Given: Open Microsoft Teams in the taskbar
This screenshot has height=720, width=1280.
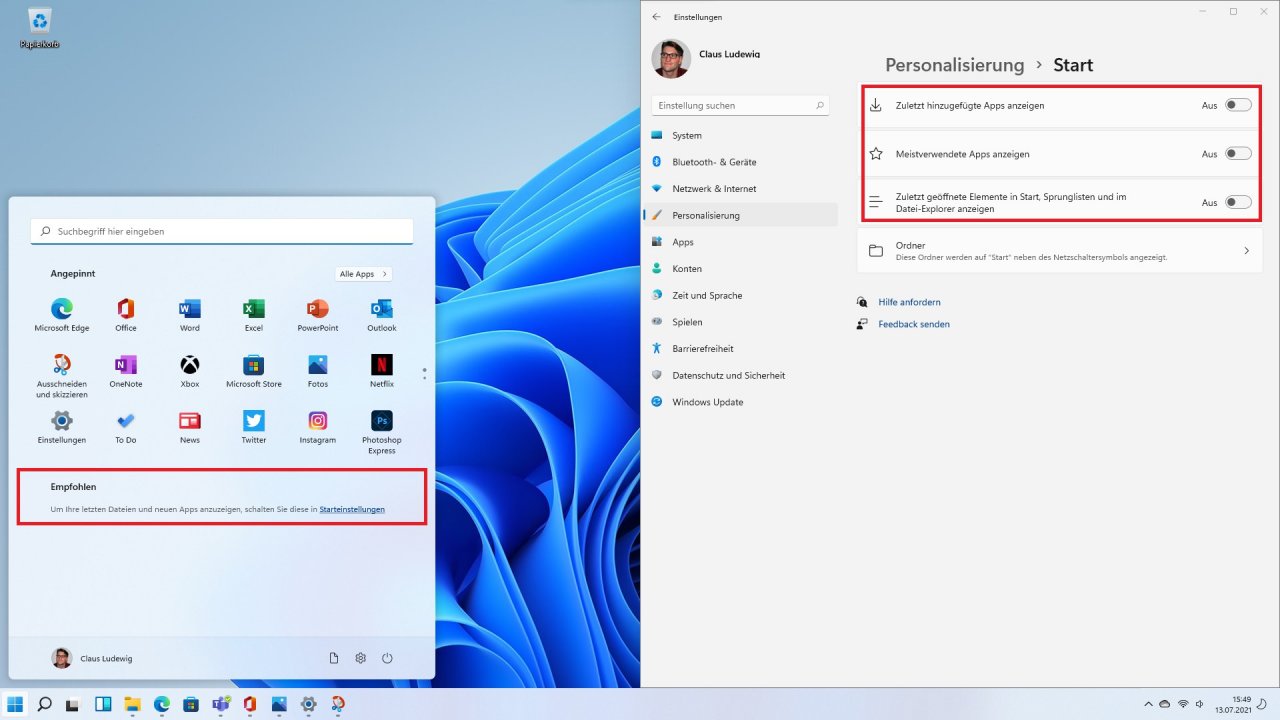Looking at the screenshot, I should [x=220, y=704].
